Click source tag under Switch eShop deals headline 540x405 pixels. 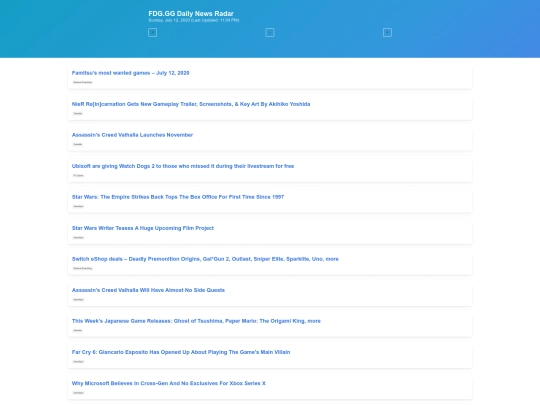pyautogui.click(x=83, y=268)
